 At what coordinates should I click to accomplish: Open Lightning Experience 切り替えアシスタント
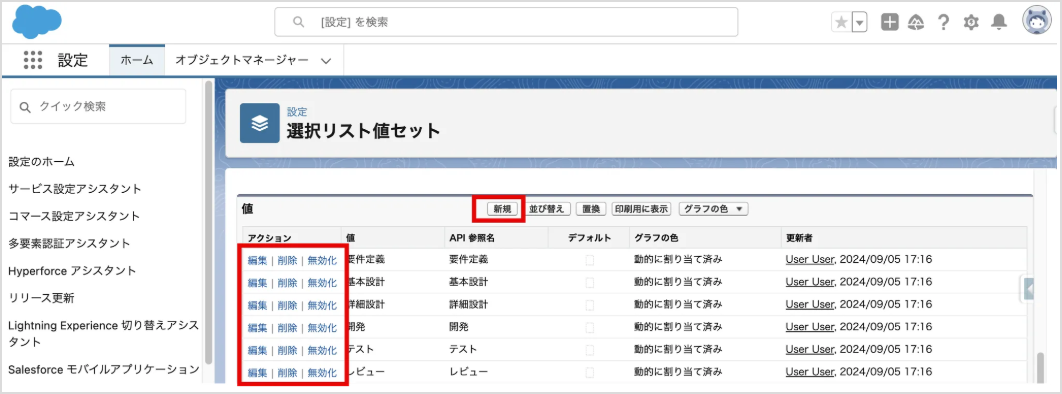[103, 333]
